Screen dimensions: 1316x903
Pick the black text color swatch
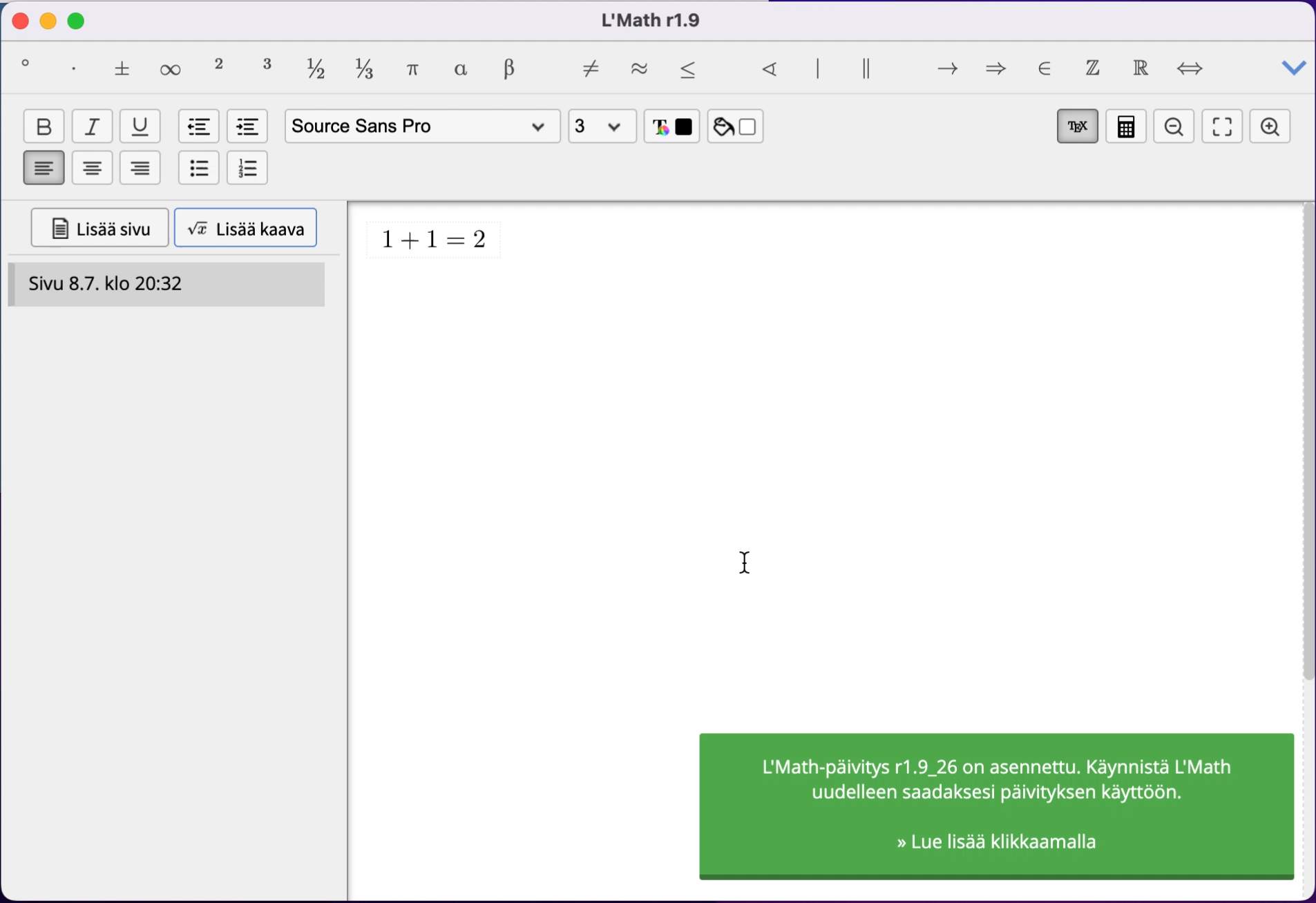tap(685, 127)
